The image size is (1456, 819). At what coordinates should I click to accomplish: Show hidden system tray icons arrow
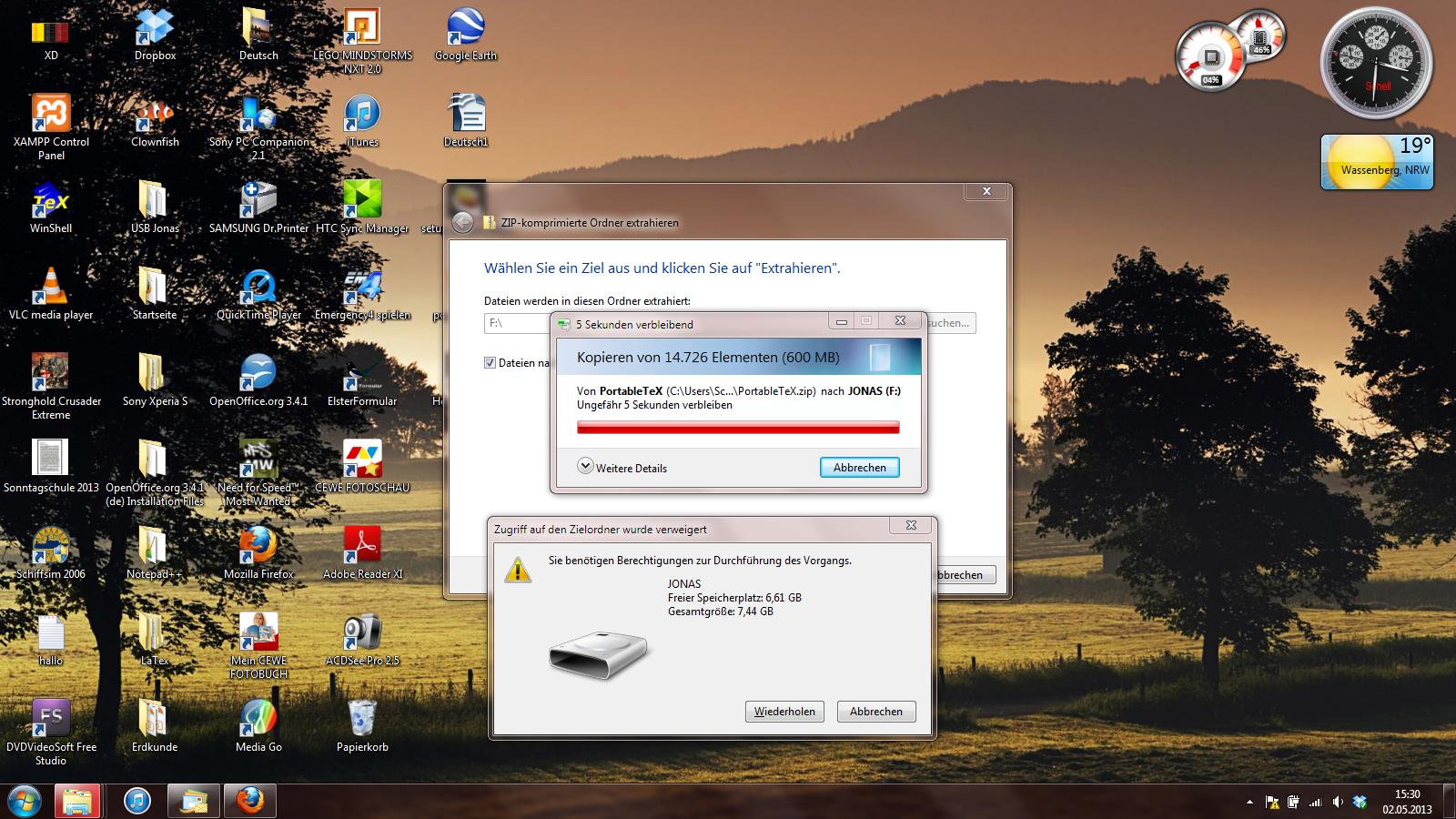tap(1249, 802)
